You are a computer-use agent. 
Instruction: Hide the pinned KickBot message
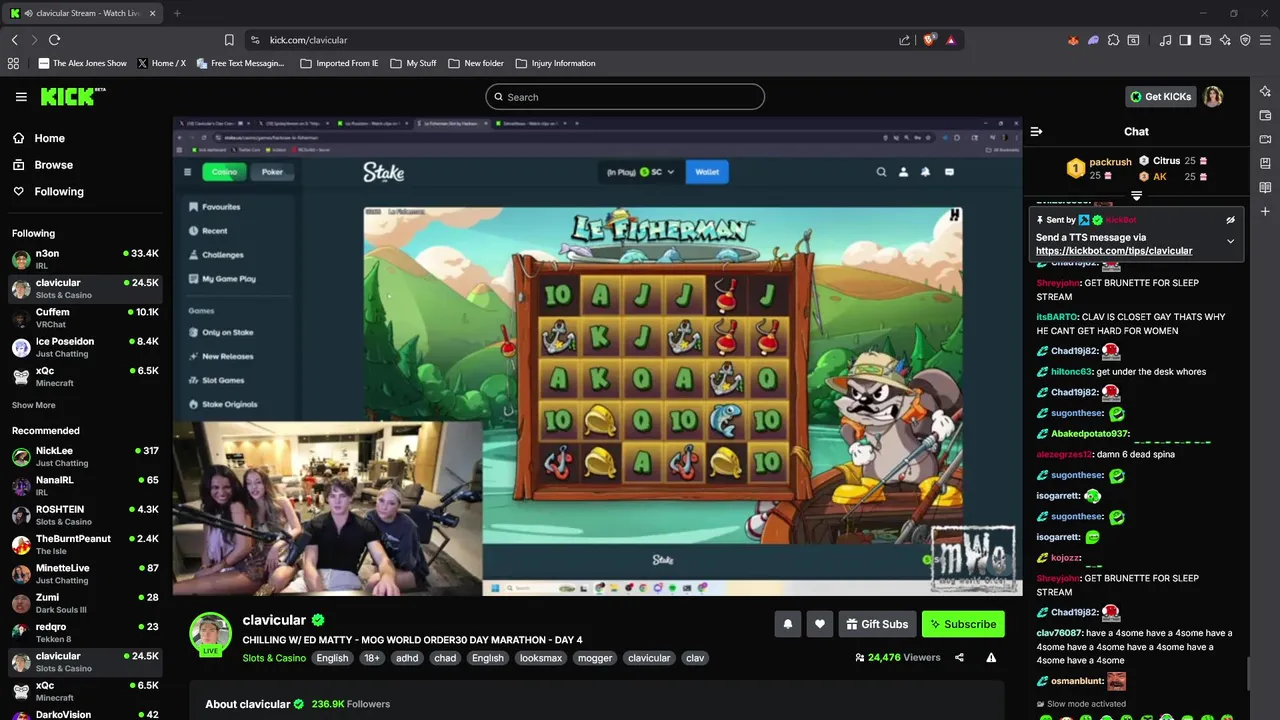click(x=1231, y=219)
